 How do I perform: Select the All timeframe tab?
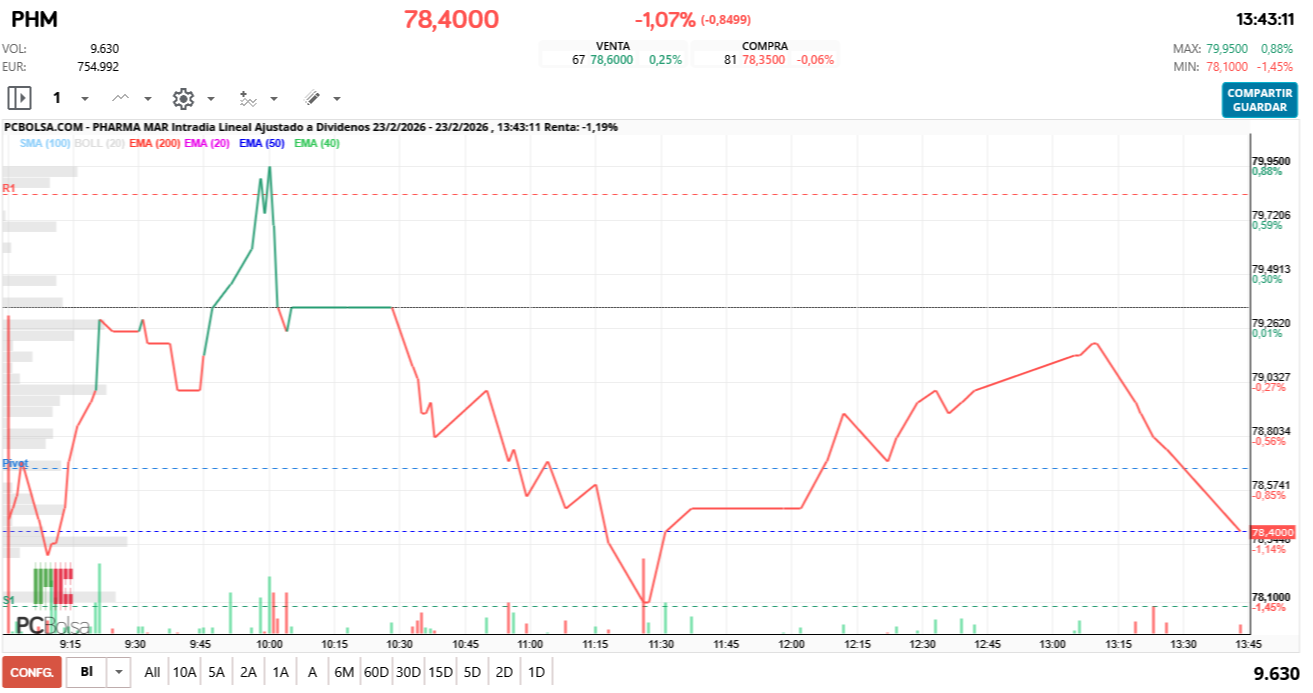coord(152,673)
